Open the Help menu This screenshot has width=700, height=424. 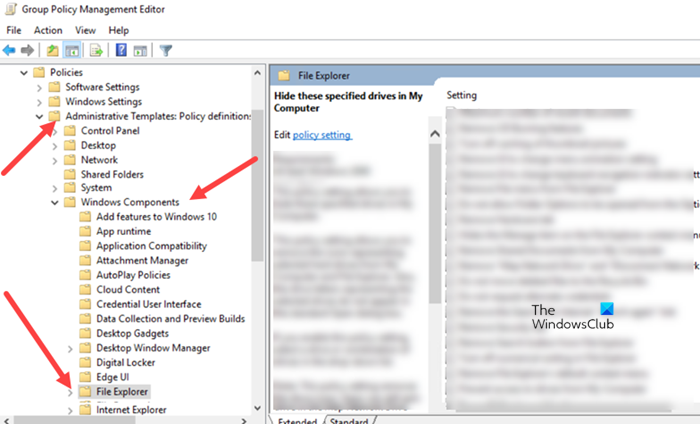[119, 30]
